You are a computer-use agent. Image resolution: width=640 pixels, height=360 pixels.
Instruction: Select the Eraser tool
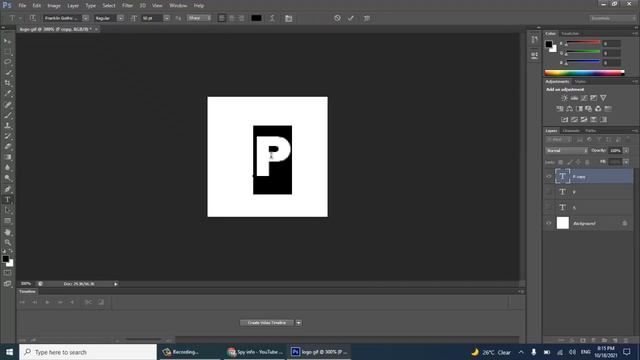click(7, 147)
